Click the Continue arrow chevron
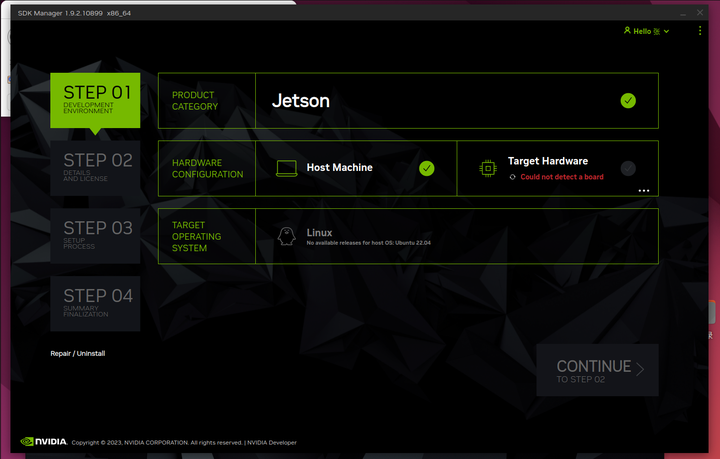 [641, 369]
